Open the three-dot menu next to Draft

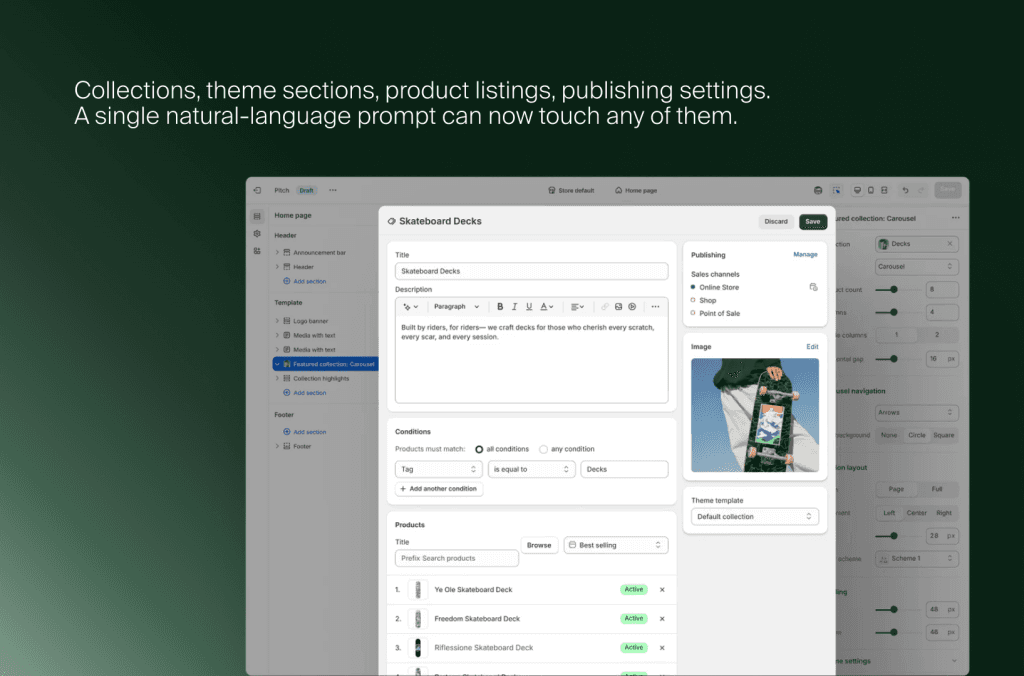click(333, 190)
